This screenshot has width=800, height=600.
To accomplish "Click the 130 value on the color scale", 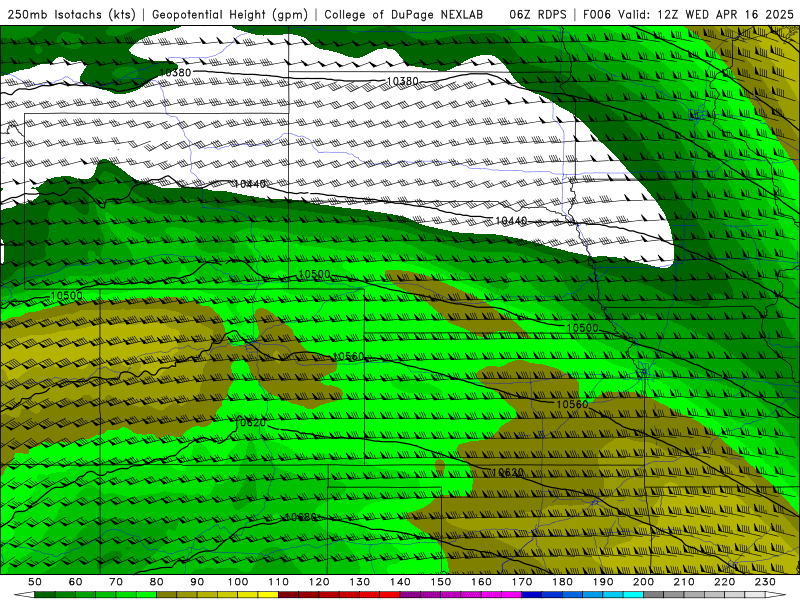I will coord(359,582).
